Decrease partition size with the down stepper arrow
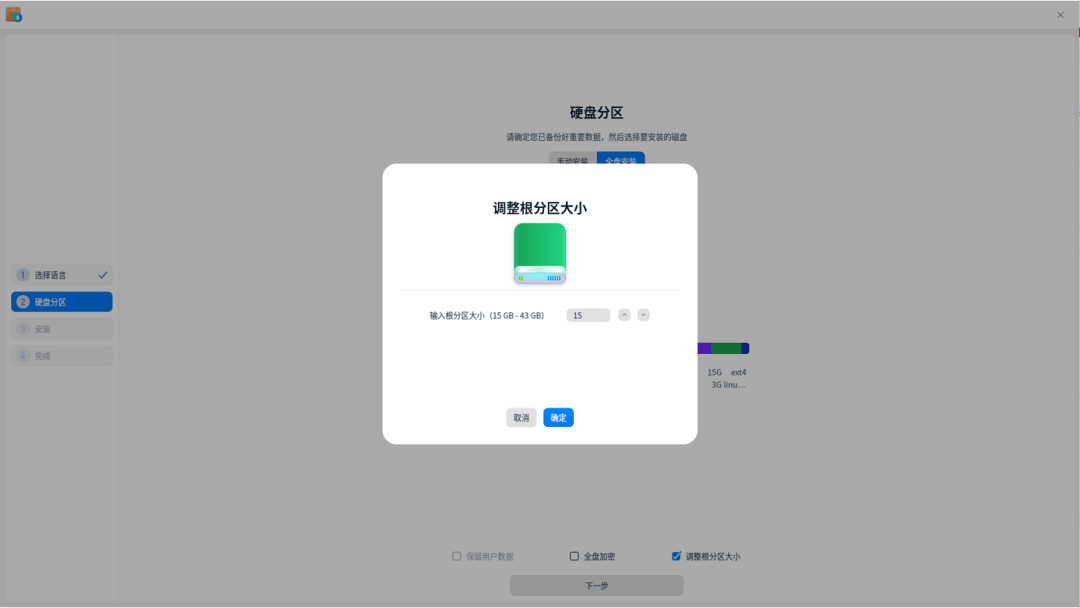 point(642,314)
